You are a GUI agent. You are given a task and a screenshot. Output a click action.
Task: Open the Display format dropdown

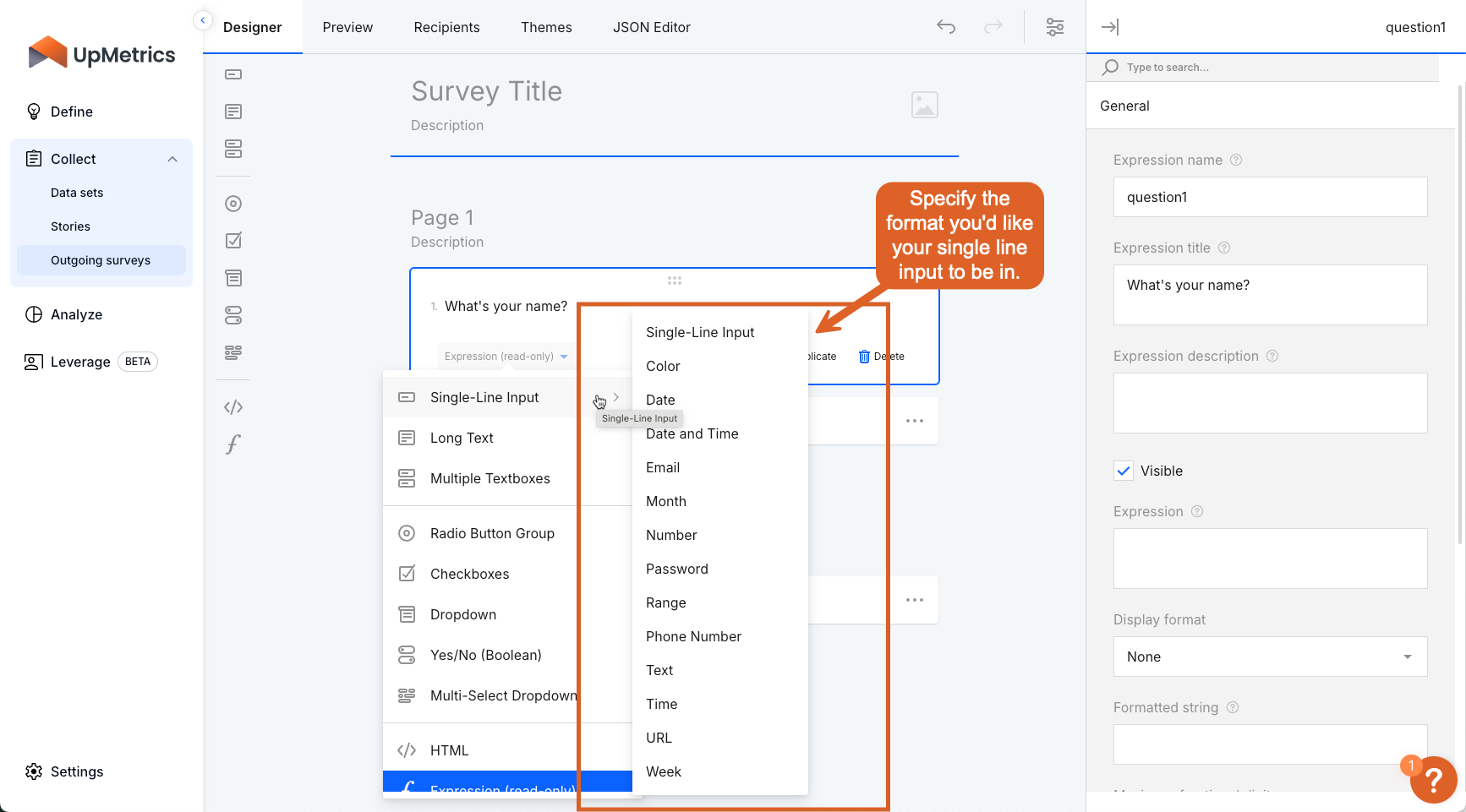pos(1270,657)
